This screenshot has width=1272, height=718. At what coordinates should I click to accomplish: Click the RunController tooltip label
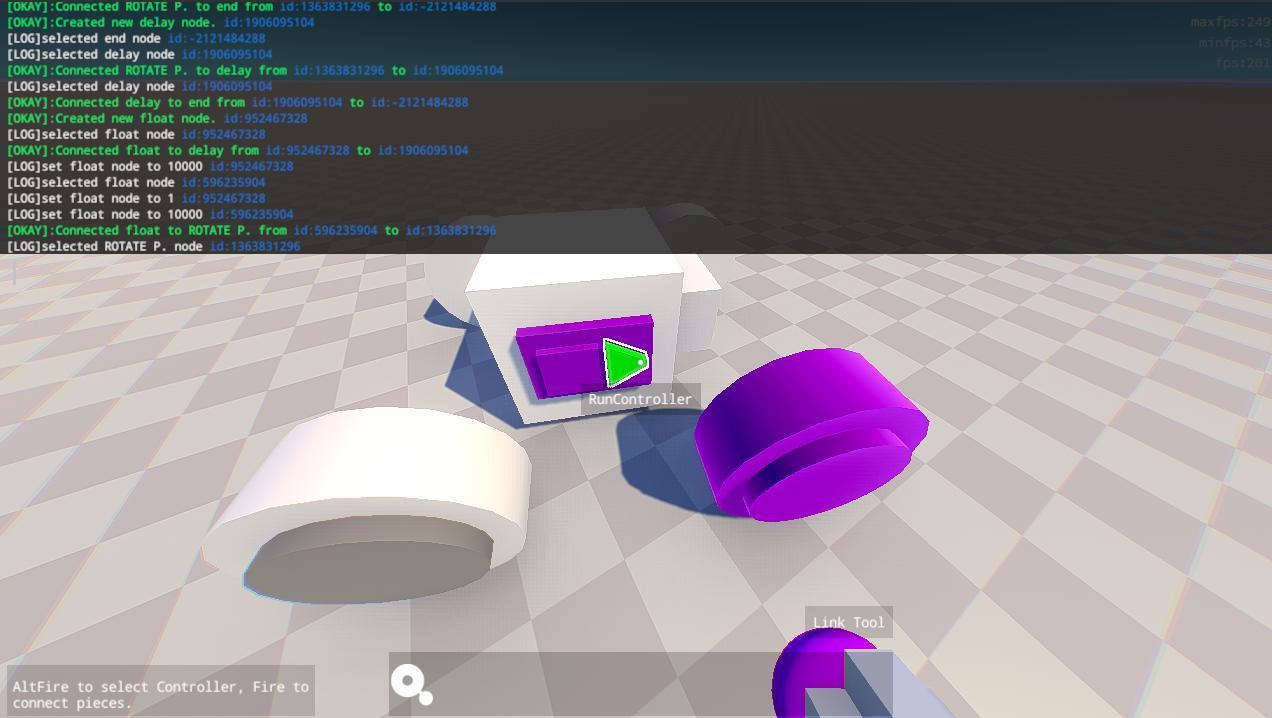click(x=640, y=399)
